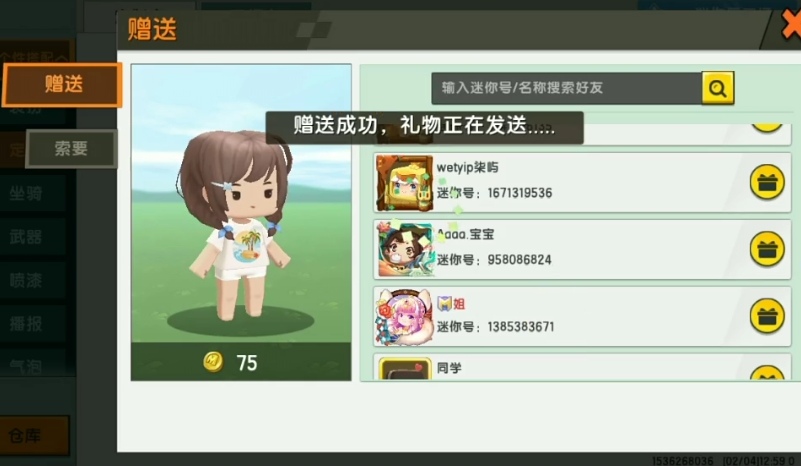Open Aaaa.宝宝 avatar picture
801x466 pixels.
point(406,249)
